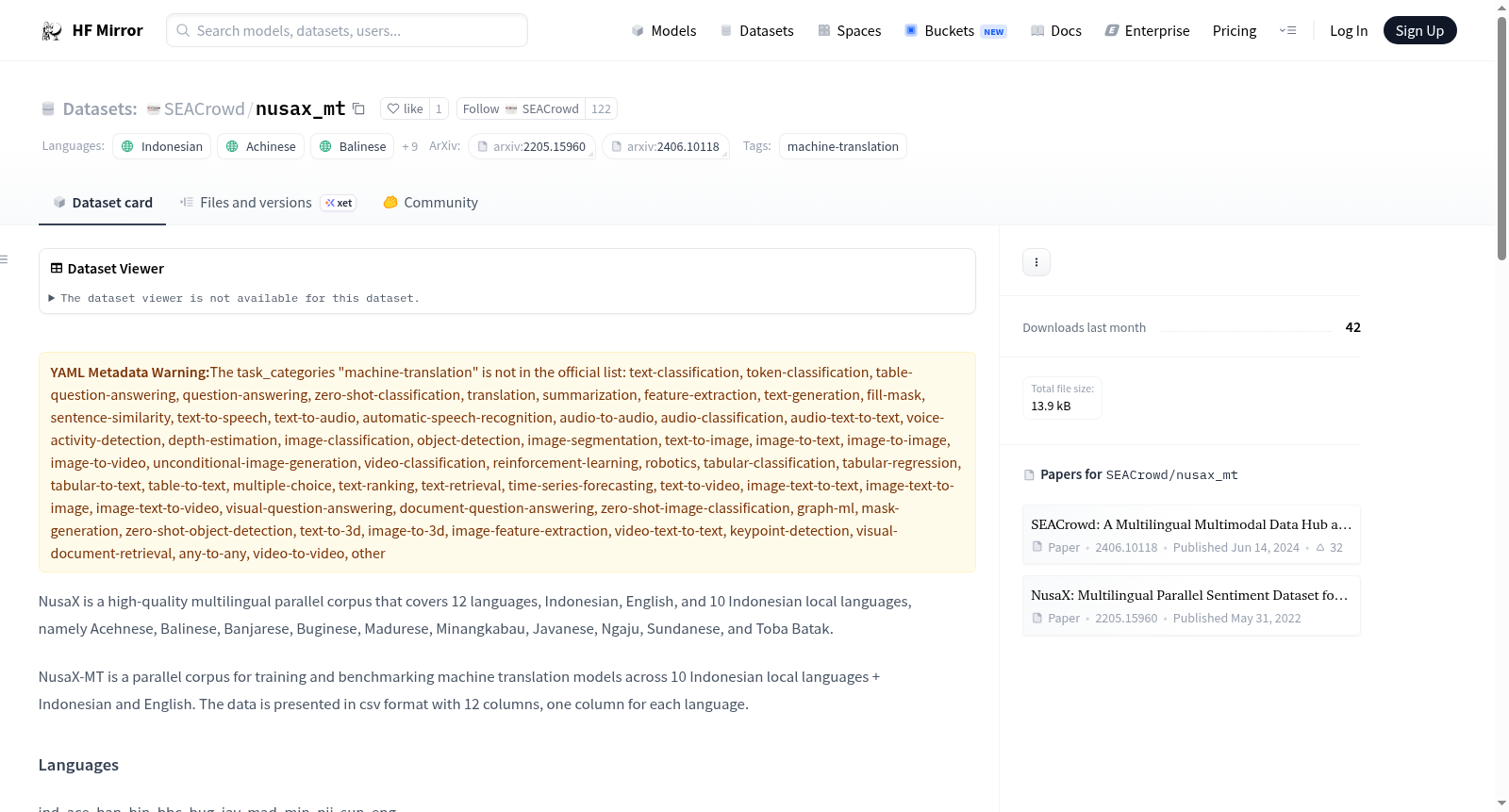Show the +9 more languages
This screenshot has width=1509, height=812.
coord(409,146)
